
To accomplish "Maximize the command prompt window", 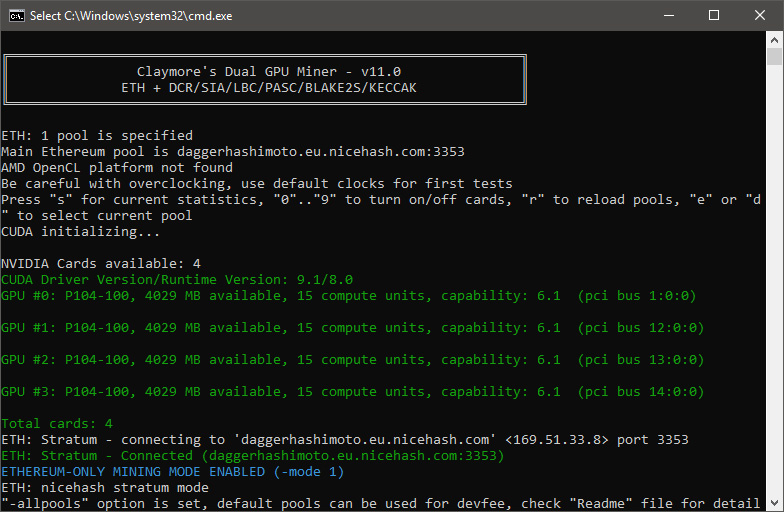I will (714, 16).
